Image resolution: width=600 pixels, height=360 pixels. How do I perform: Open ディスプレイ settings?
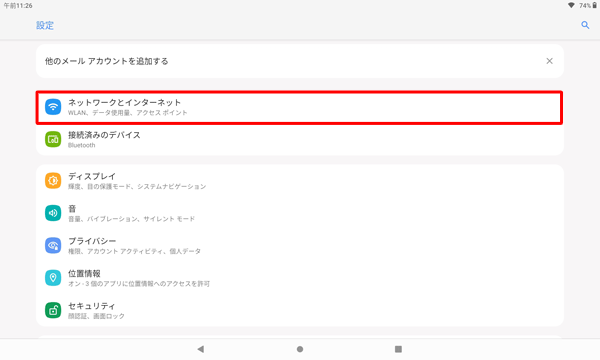tap(299, 181)
